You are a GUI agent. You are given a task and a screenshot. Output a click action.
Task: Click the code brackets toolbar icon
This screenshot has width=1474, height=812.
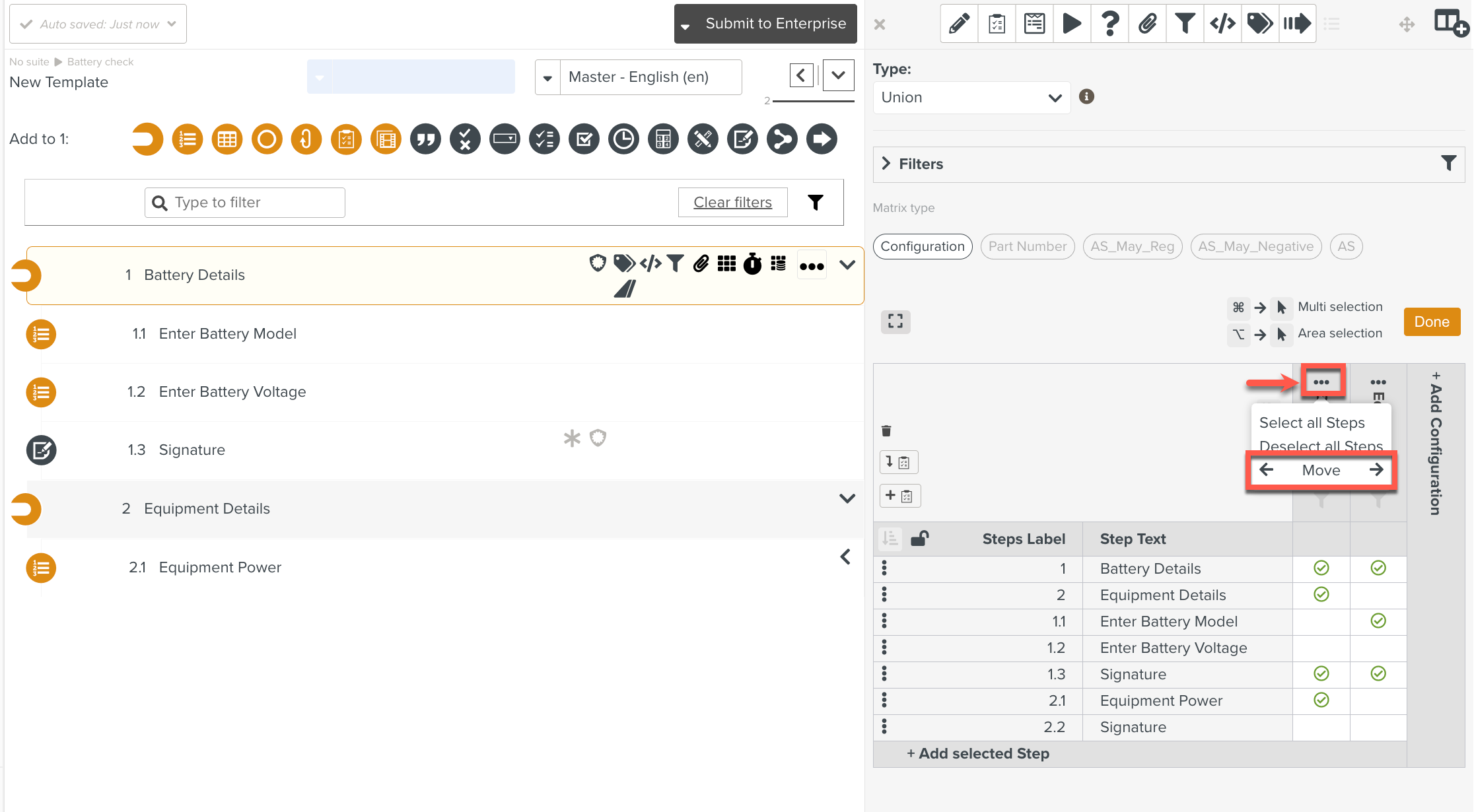[x=1222, y=24]
